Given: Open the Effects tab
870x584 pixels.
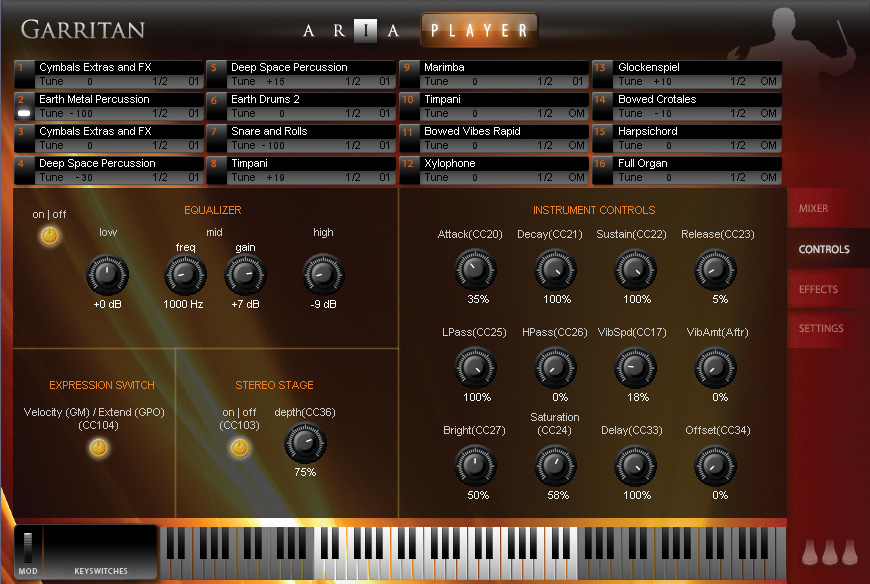Looking at the screenshot, I should click(x=818, y=289).
